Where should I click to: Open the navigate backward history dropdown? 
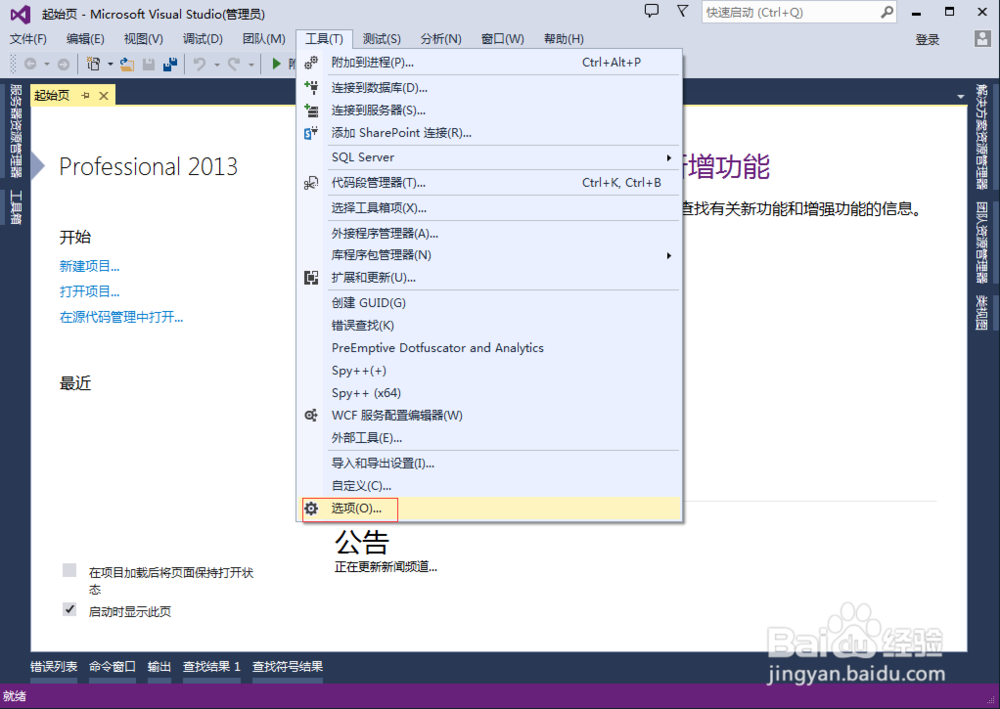(47, 64)
